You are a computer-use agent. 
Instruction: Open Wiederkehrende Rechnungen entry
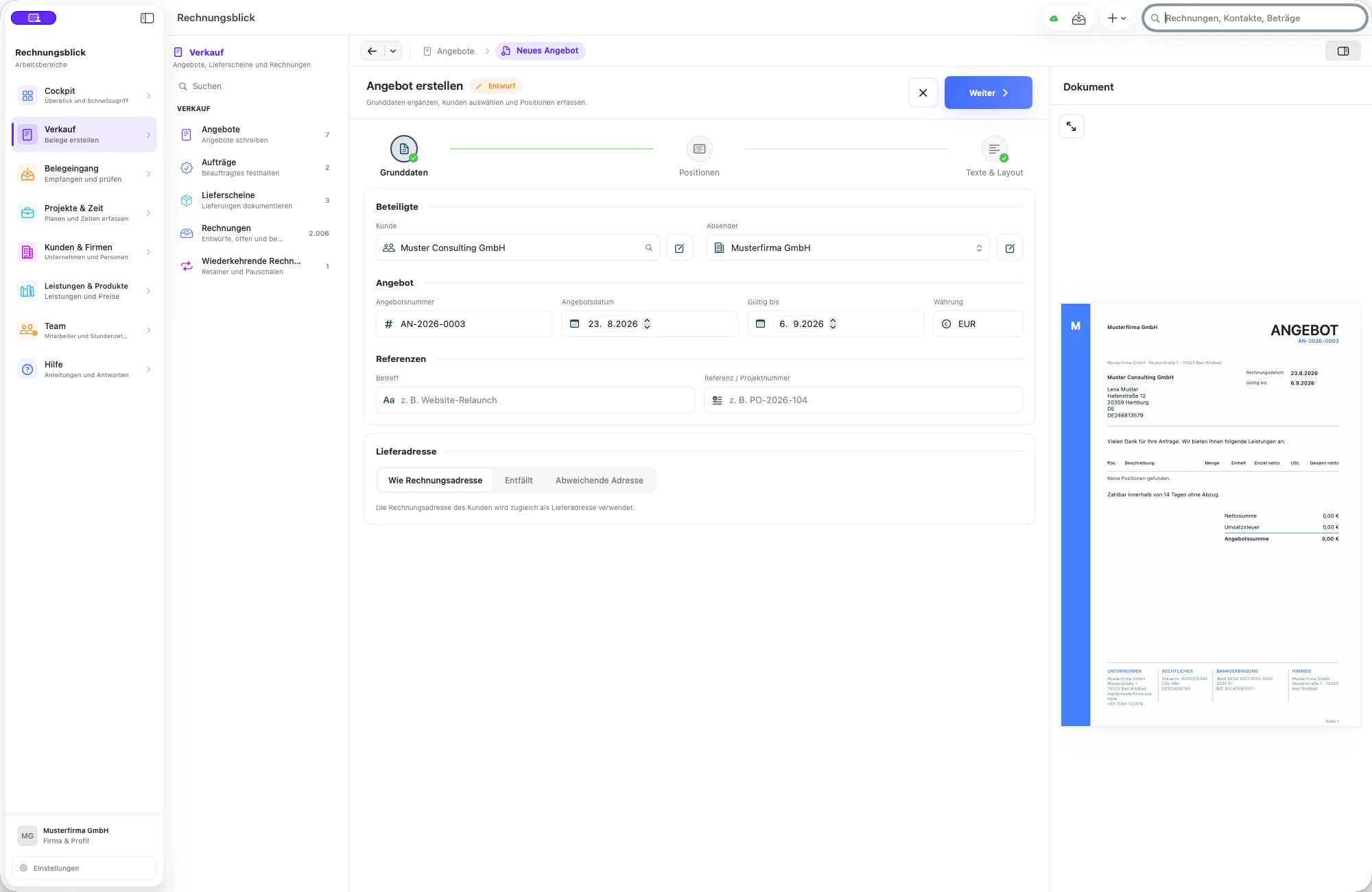point(255,267)
